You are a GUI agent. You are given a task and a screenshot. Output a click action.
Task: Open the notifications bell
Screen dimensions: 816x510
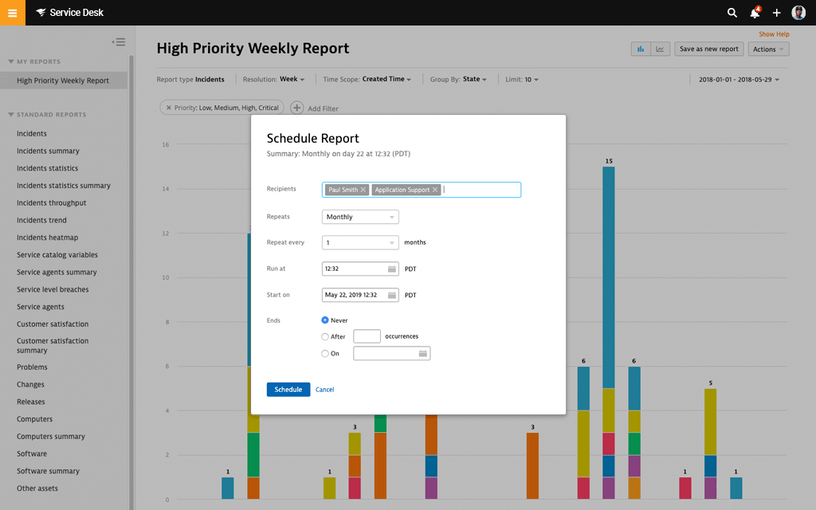pyautogui.click(x=755, y=12)
